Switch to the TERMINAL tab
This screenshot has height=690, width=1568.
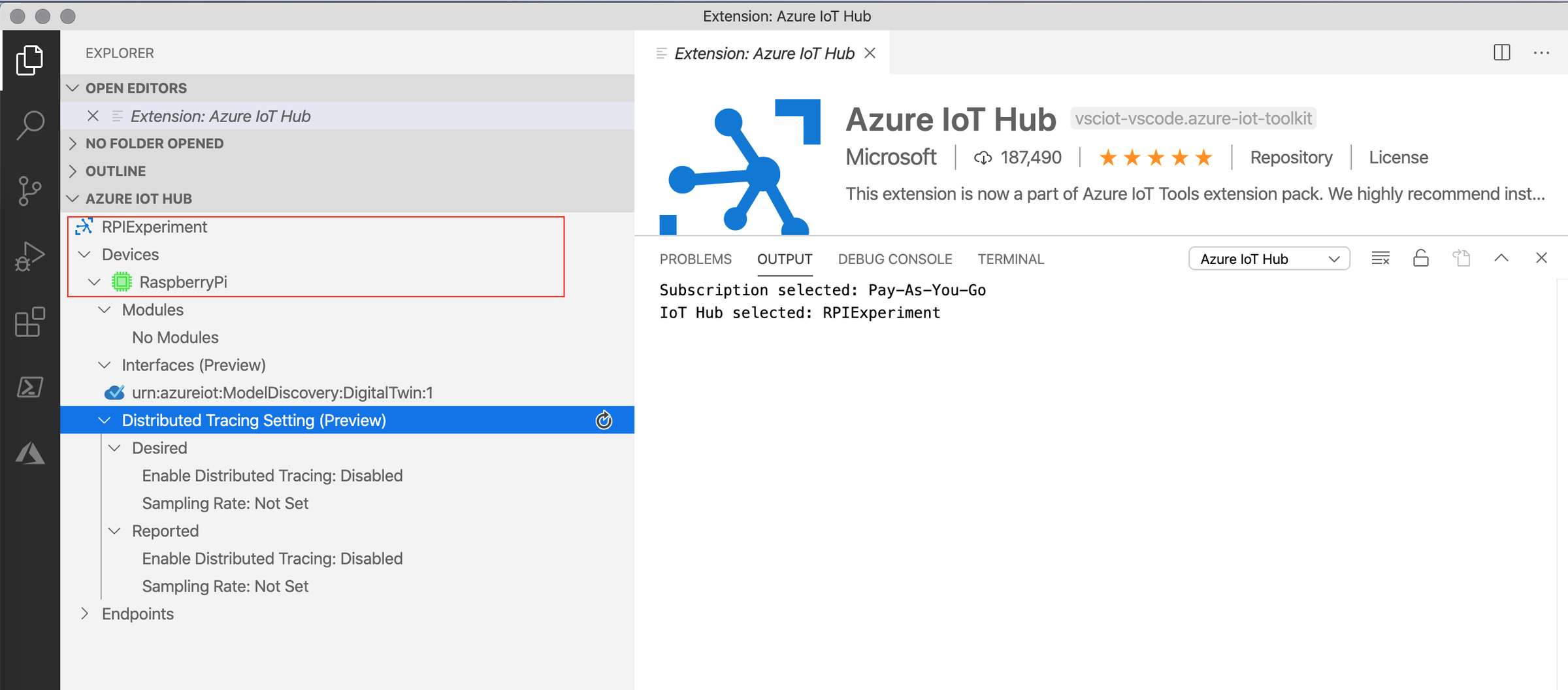pyautogui.click(x=1011, y=259)
